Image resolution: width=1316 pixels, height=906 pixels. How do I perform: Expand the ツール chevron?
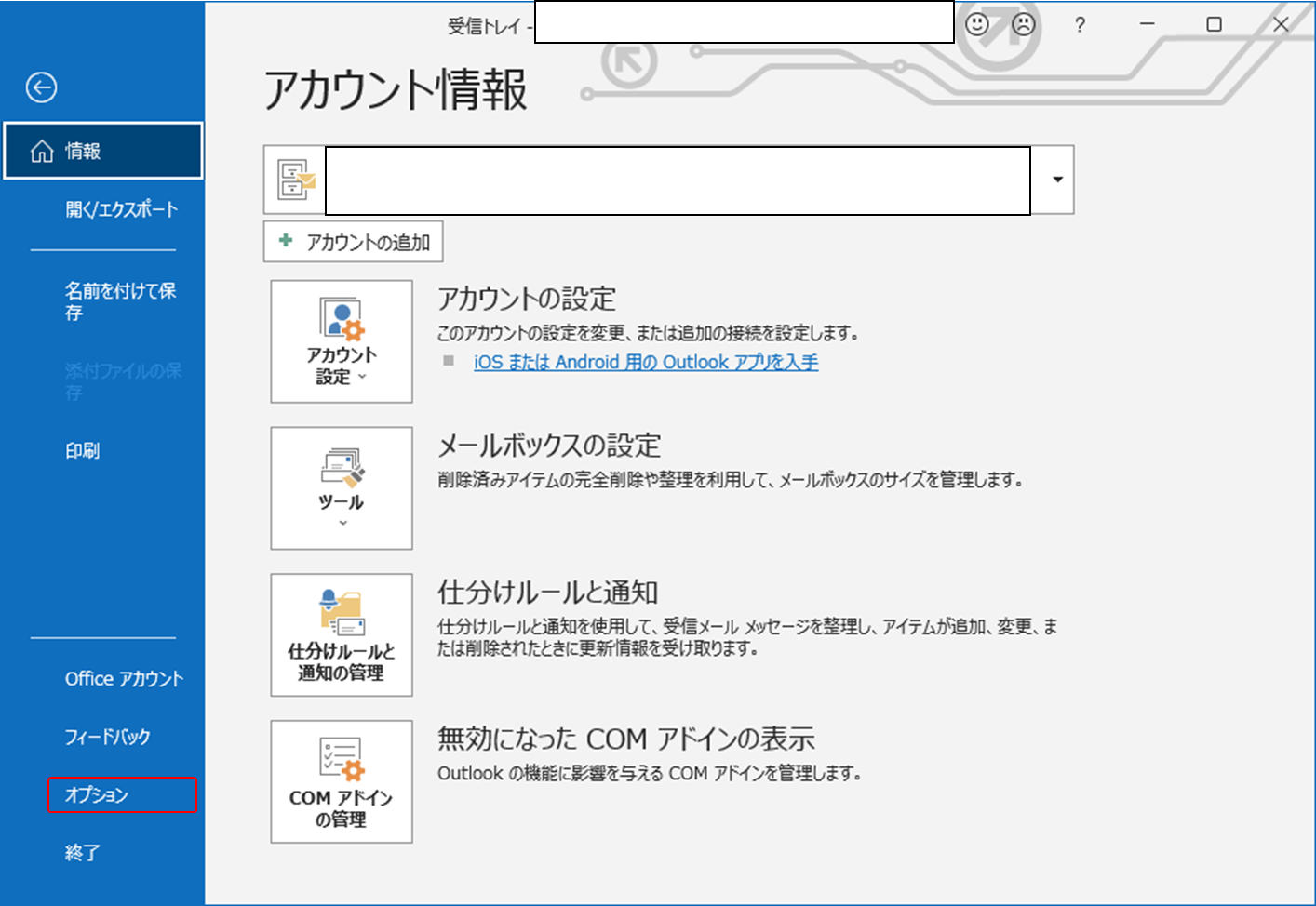pos(342,525)
